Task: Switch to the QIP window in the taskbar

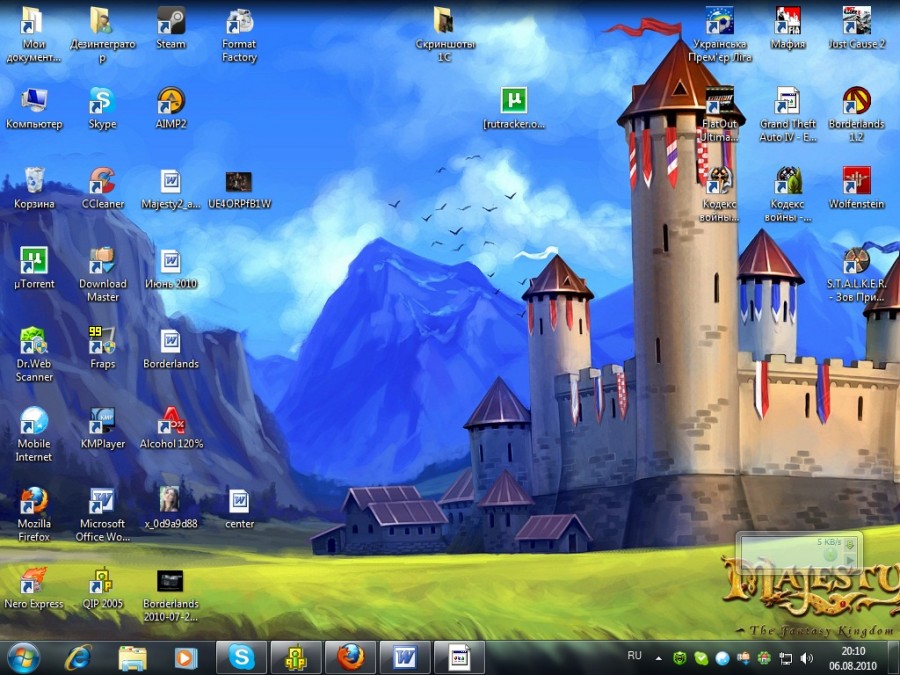Action: (296, 658)
